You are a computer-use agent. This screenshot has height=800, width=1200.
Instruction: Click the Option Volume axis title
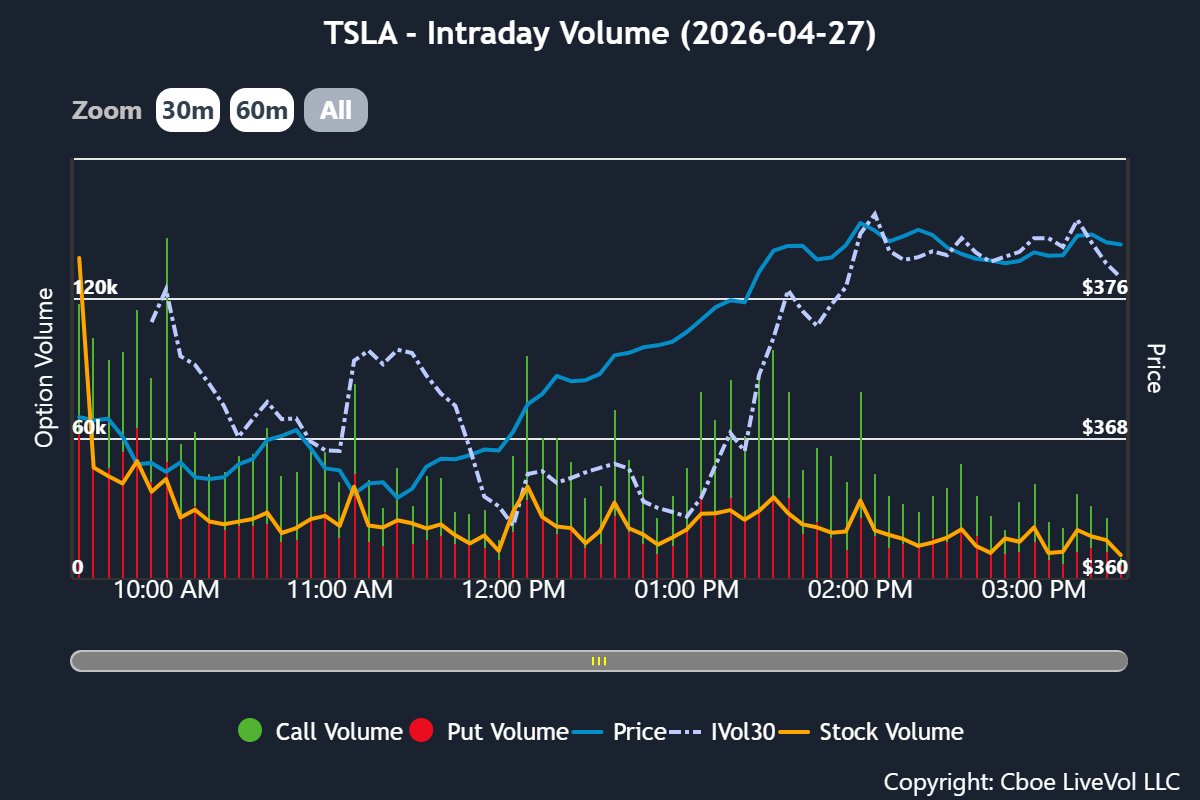44,367
